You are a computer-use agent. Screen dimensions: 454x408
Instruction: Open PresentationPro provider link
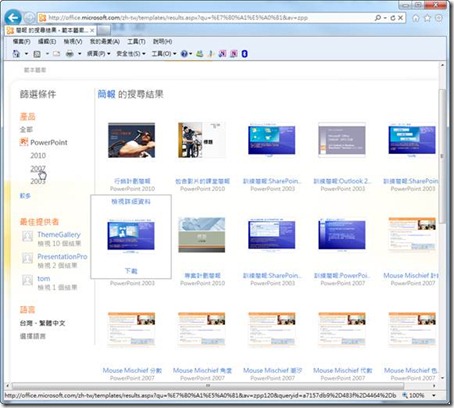(62, 257)
